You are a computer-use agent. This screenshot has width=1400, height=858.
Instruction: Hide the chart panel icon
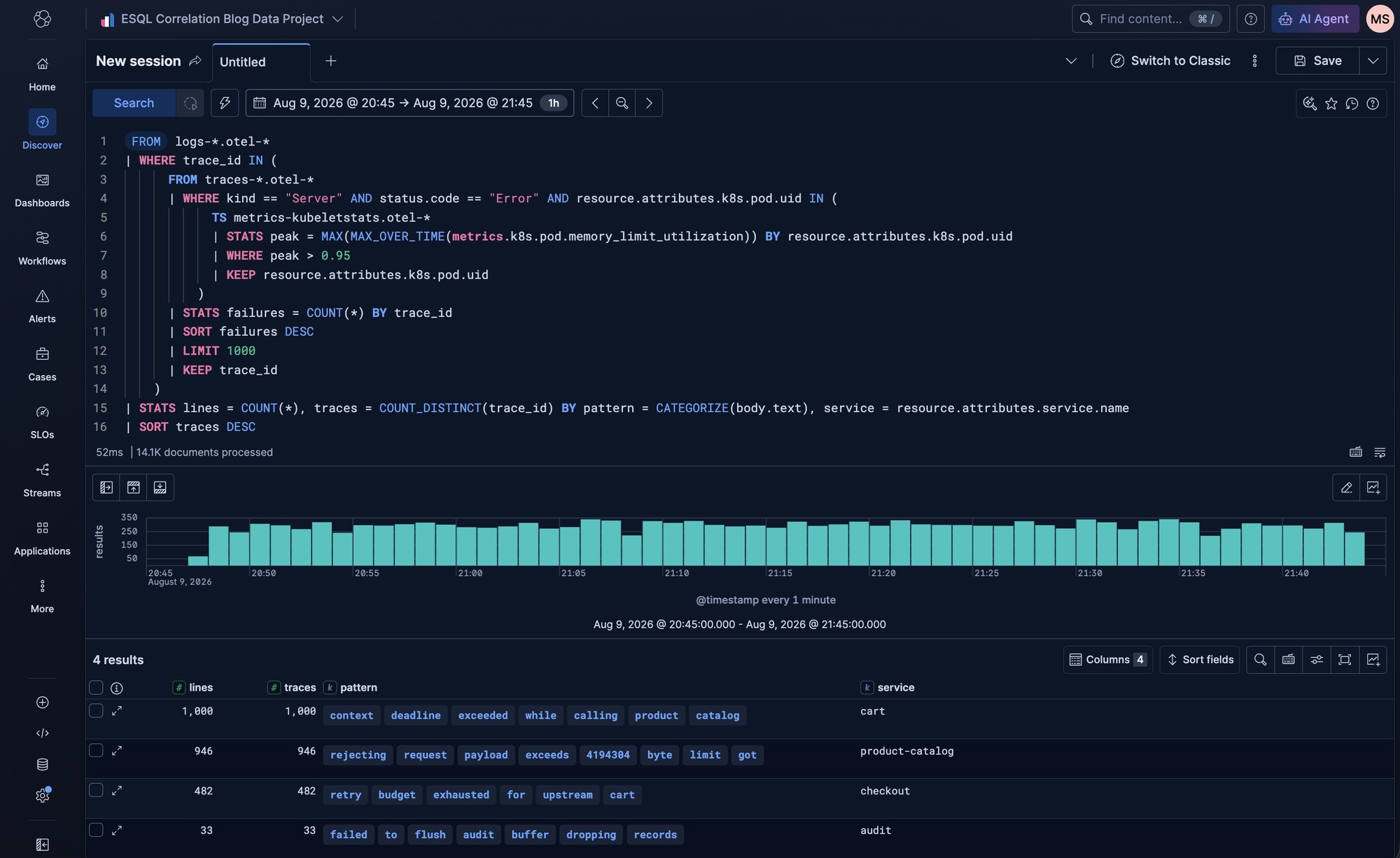click(133, 487)
